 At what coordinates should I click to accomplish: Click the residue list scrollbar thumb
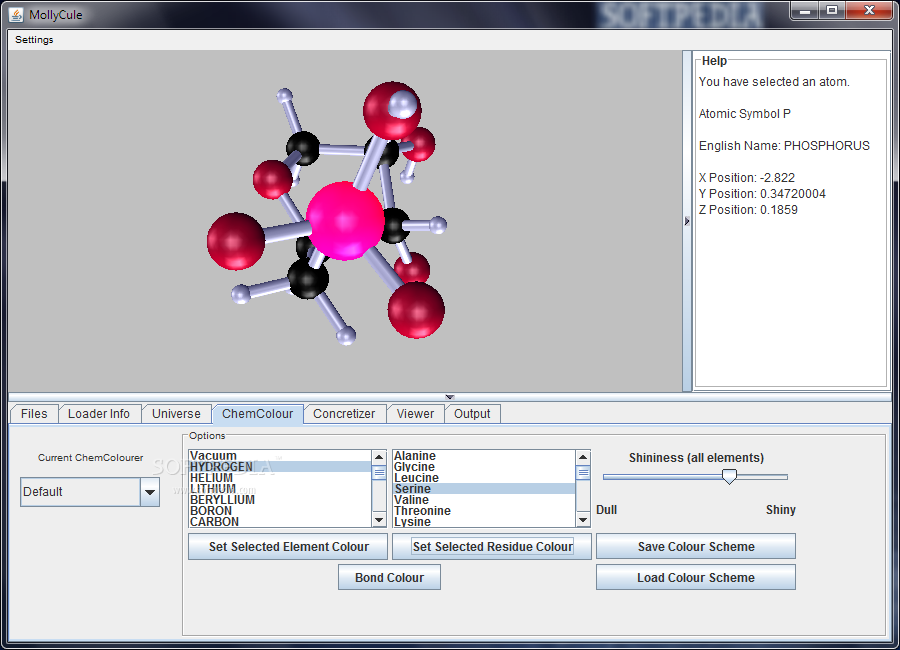pos(583,473)
